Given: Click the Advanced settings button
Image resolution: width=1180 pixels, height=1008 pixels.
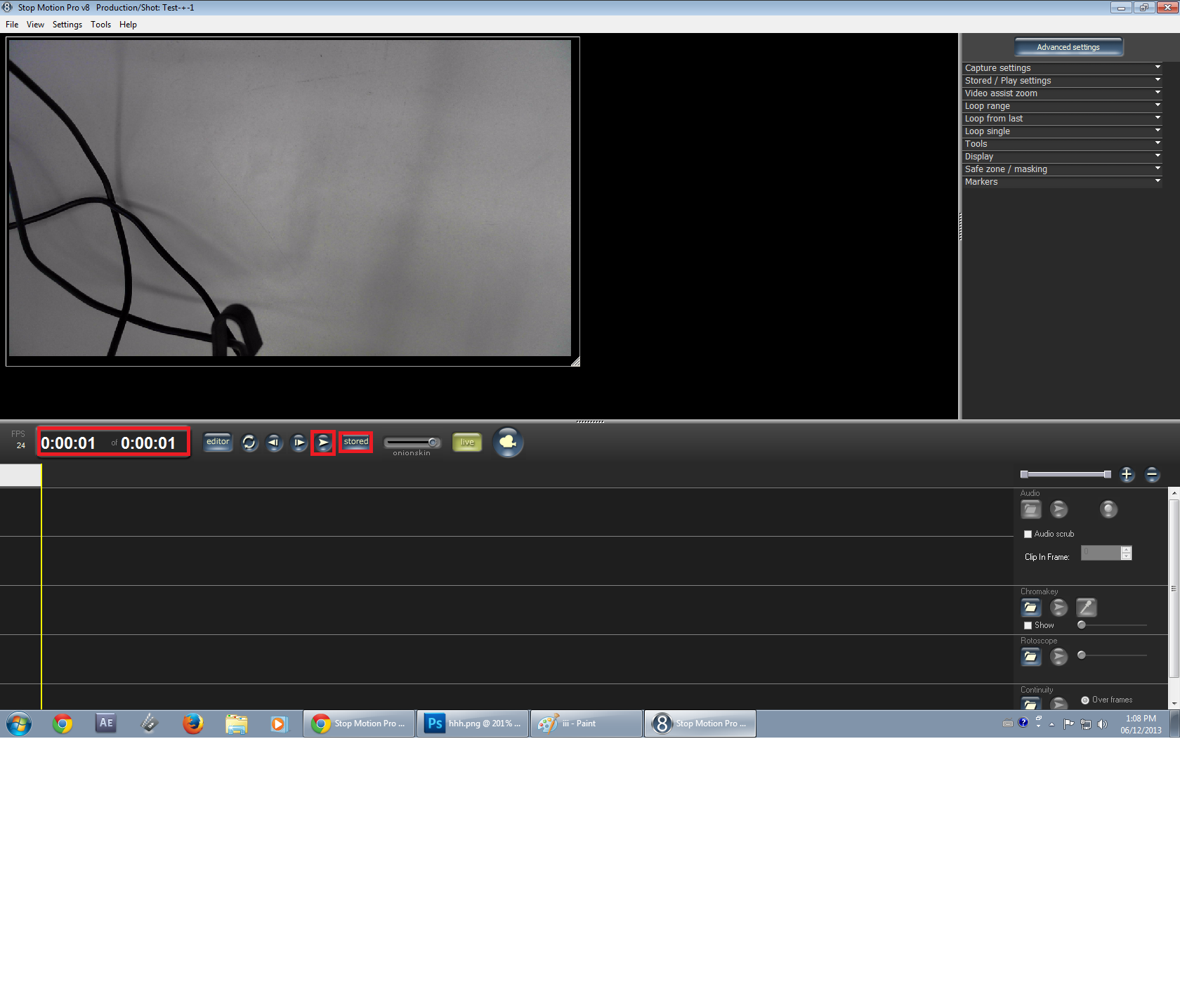Looking at the screenshot, I should (1068, 46).
